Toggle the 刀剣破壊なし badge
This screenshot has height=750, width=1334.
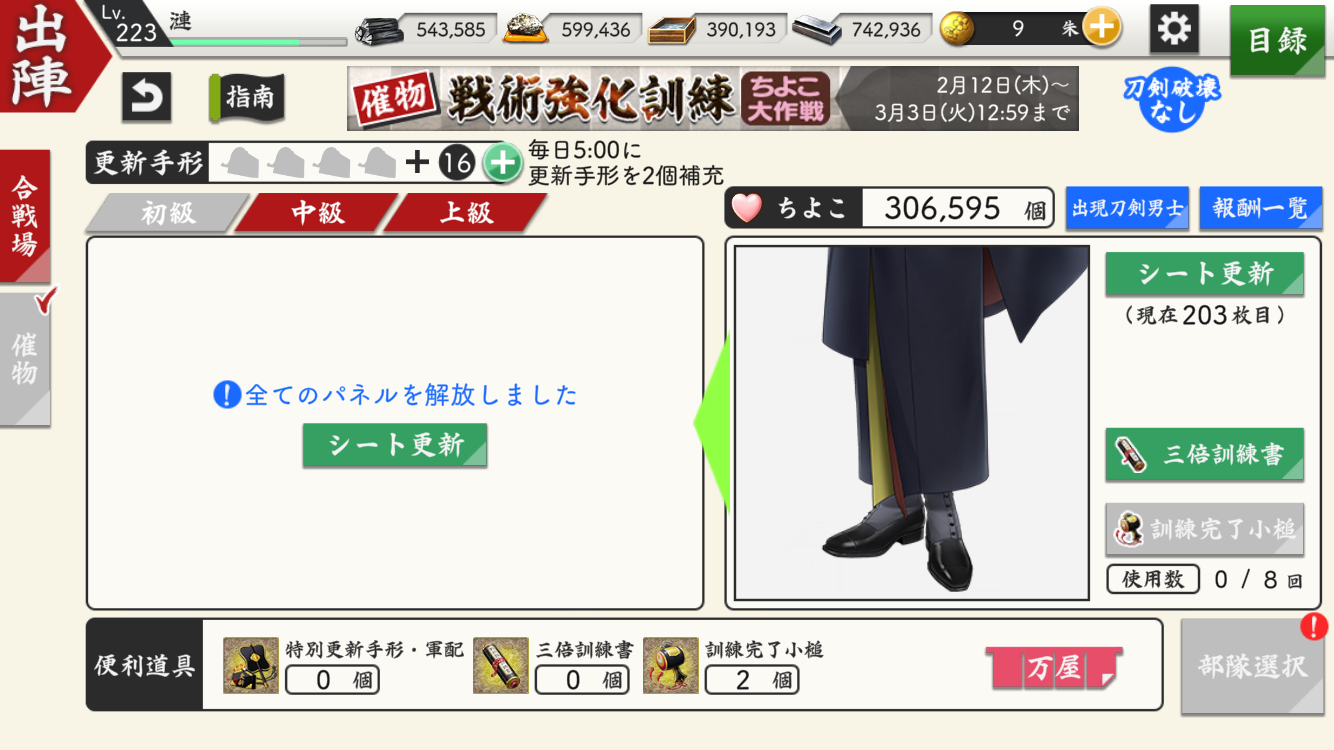[x=1158, y=100]
